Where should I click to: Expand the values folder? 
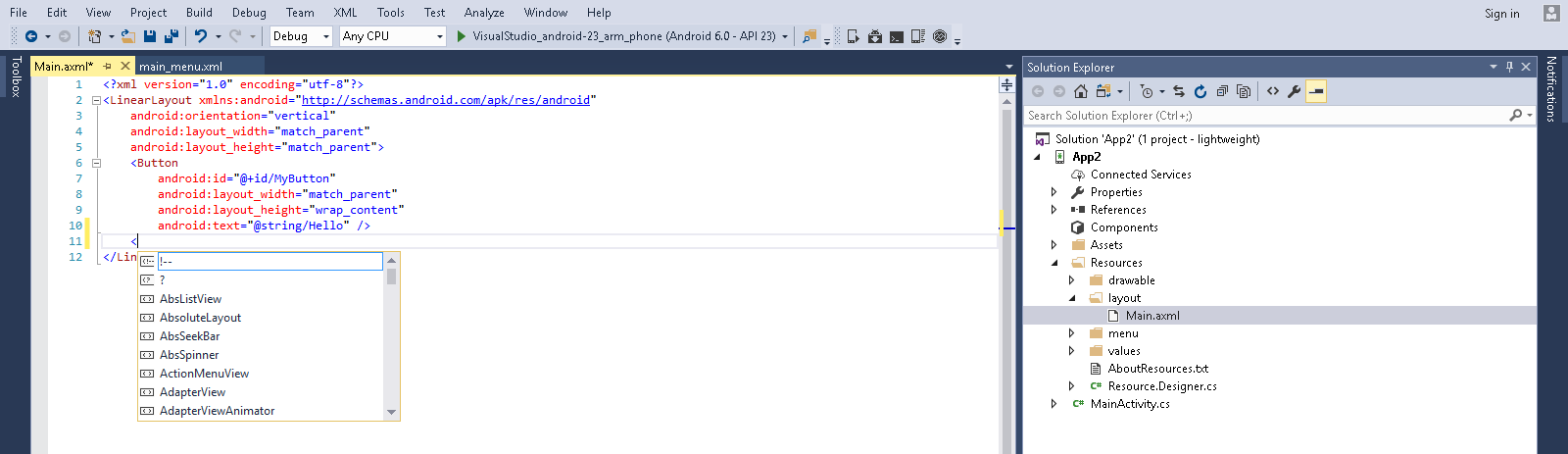(x=1072, y=351)
